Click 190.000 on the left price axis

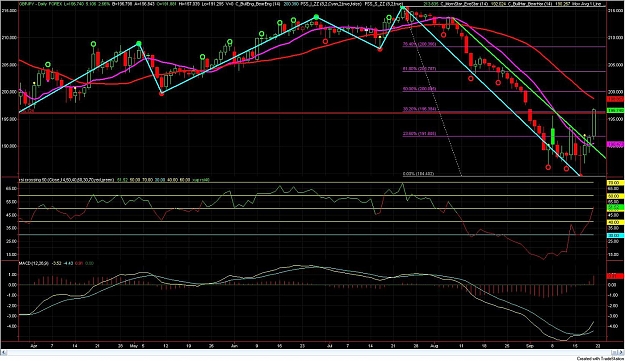10,146
